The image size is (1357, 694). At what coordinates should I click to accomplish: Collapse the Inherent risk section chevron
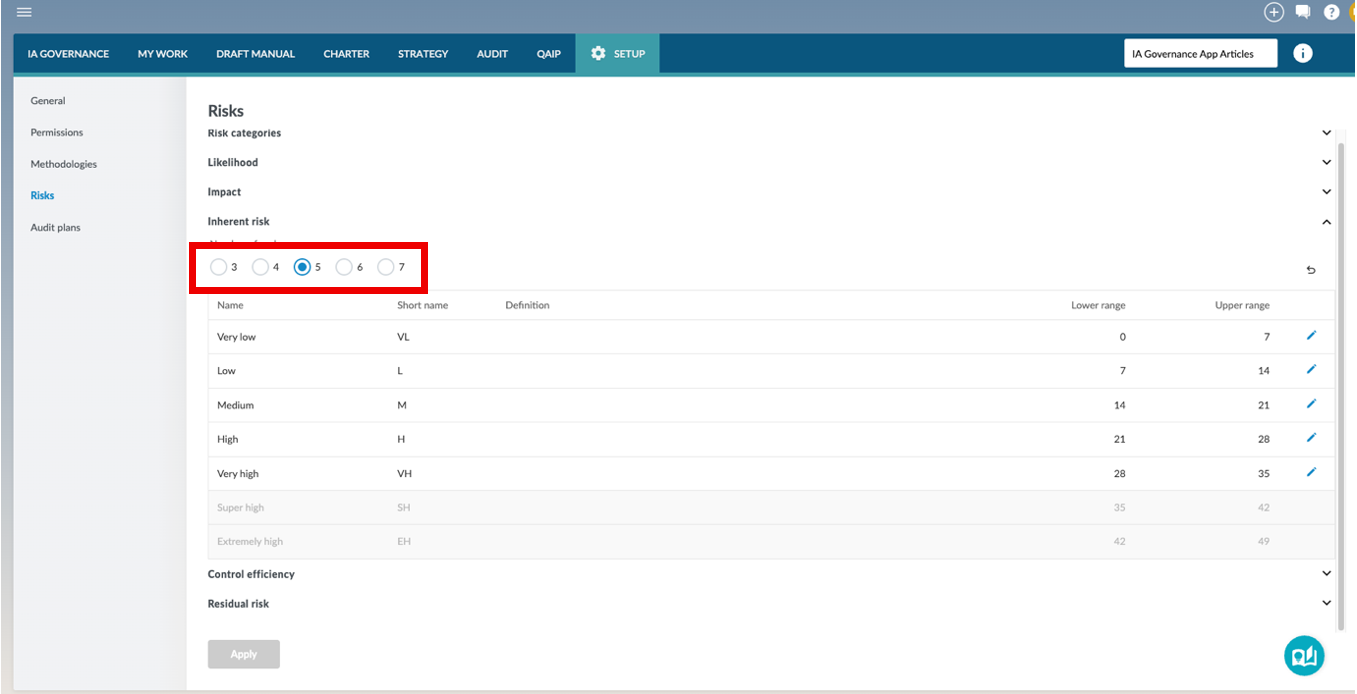(x=1327, y=222)
